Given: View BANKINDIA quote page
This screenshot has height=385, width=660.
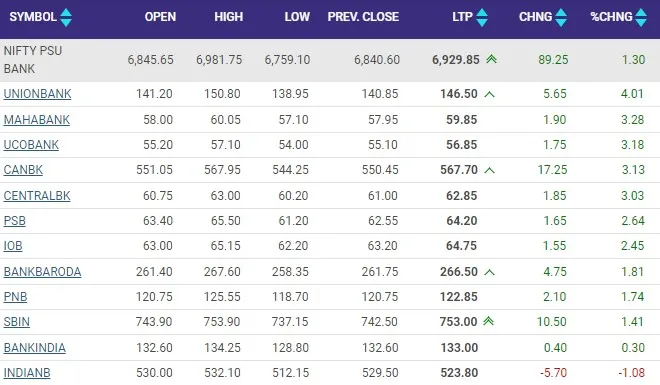Looking at the screenshot, I should point(35,348).
